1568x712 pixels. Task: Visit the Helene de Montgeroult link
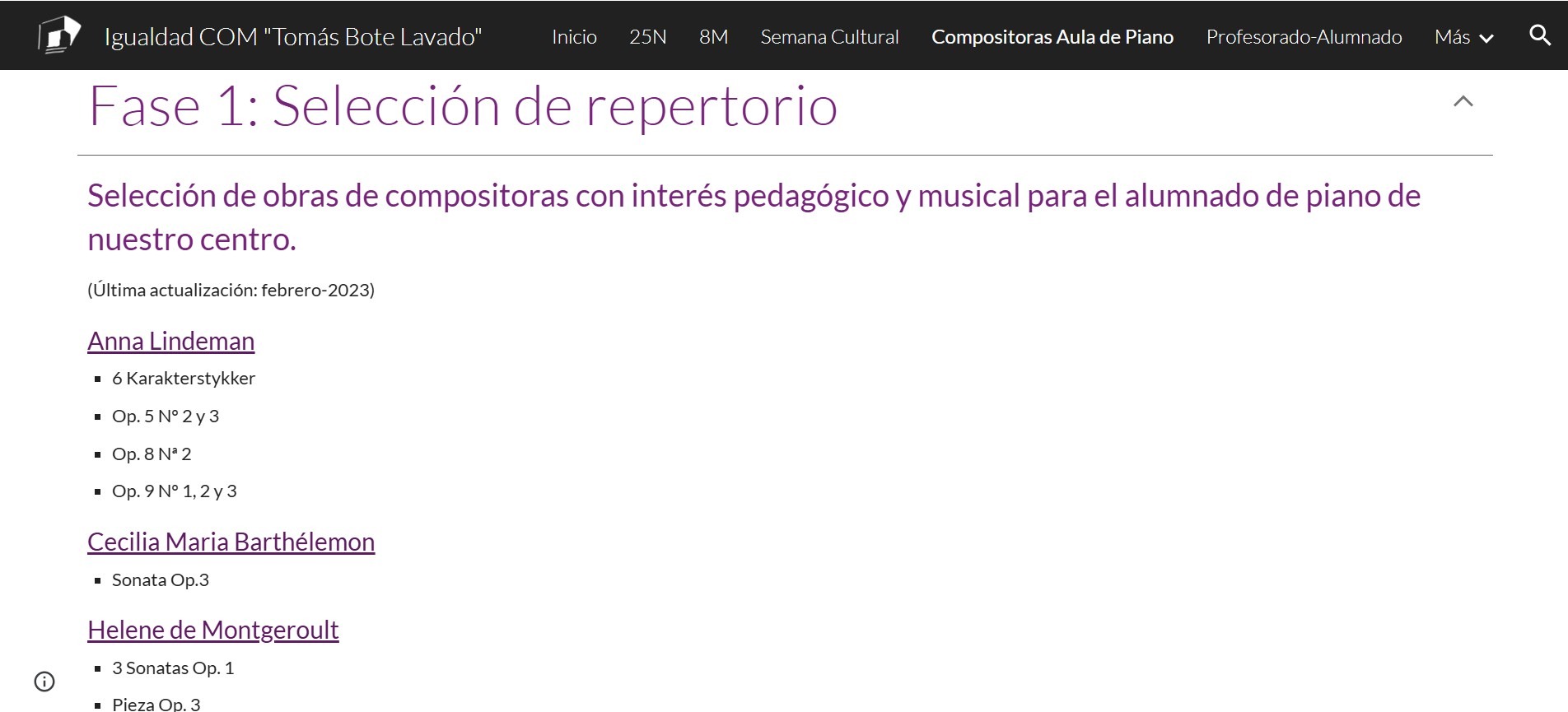point(212,630)
